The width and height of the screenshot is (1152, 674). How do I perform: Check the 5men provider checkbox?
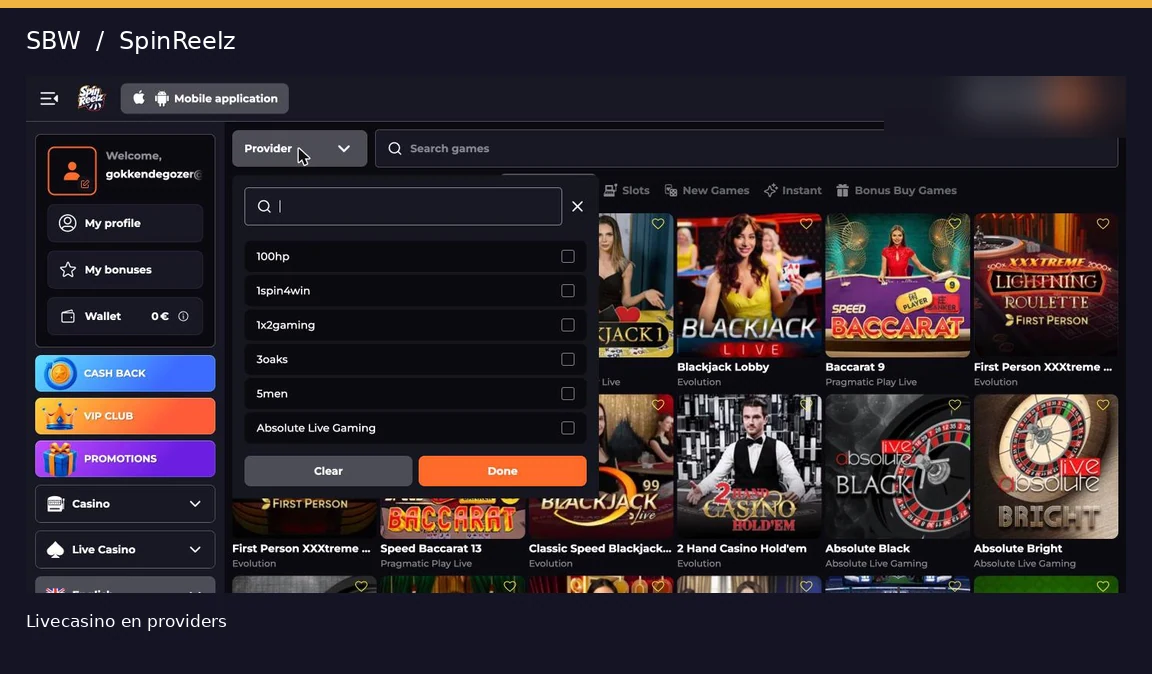click(568, 393)
